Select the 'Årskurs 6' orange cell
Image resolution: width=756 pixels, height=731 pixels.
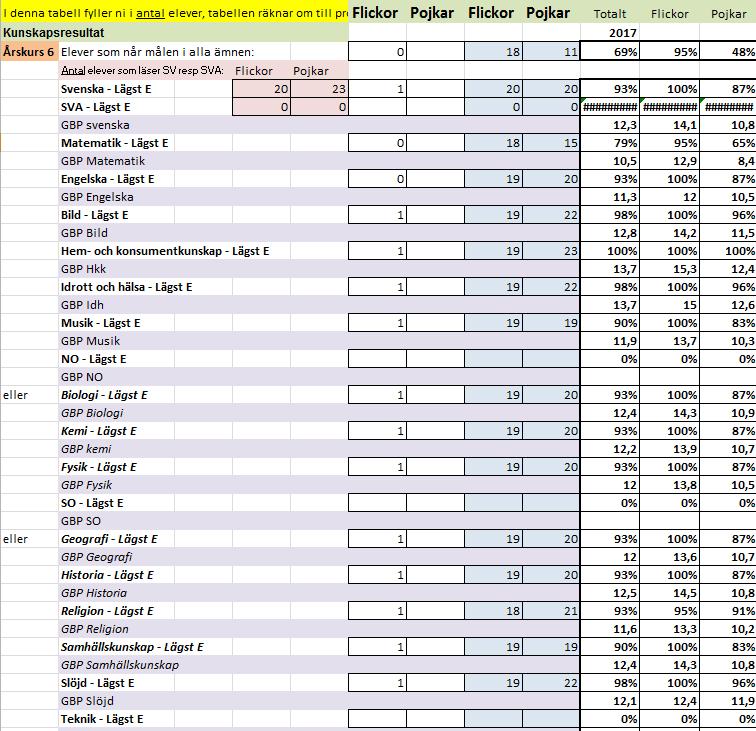point(29,52)
